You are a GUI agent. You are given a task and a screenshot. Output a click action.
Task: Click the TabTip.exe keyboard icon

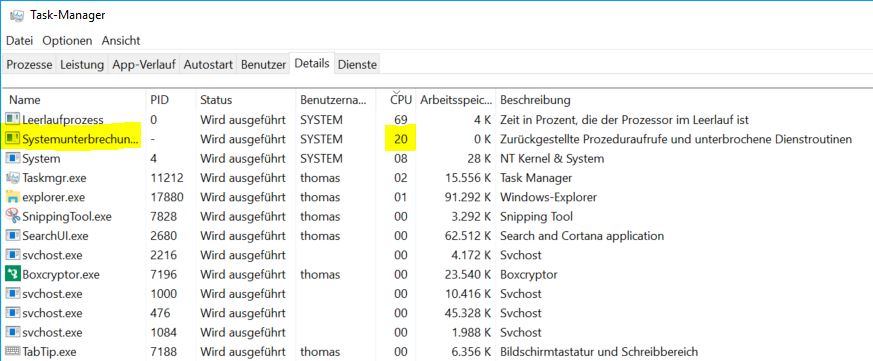point(12,352)
